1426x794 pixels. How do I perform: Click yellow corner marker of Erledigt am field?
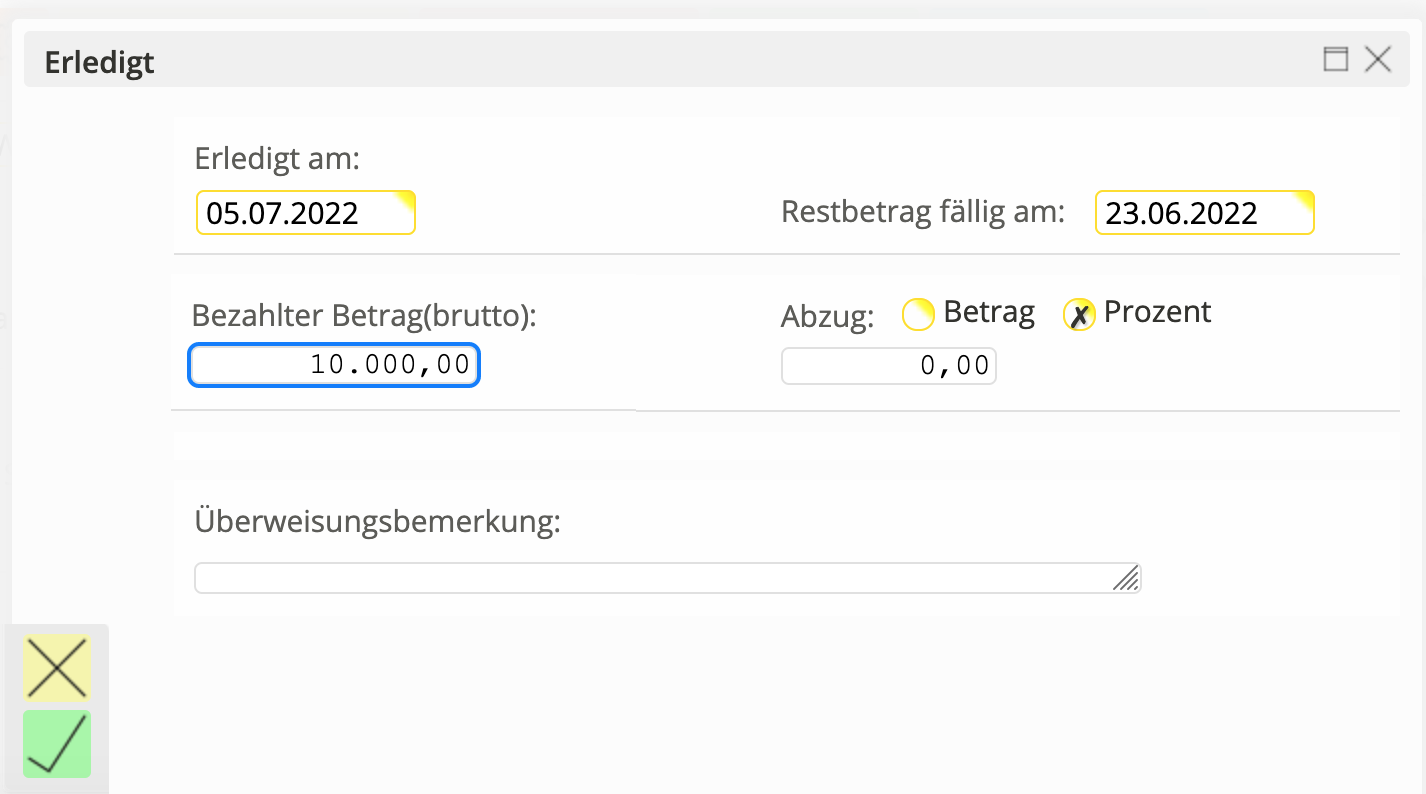point(406,198)
